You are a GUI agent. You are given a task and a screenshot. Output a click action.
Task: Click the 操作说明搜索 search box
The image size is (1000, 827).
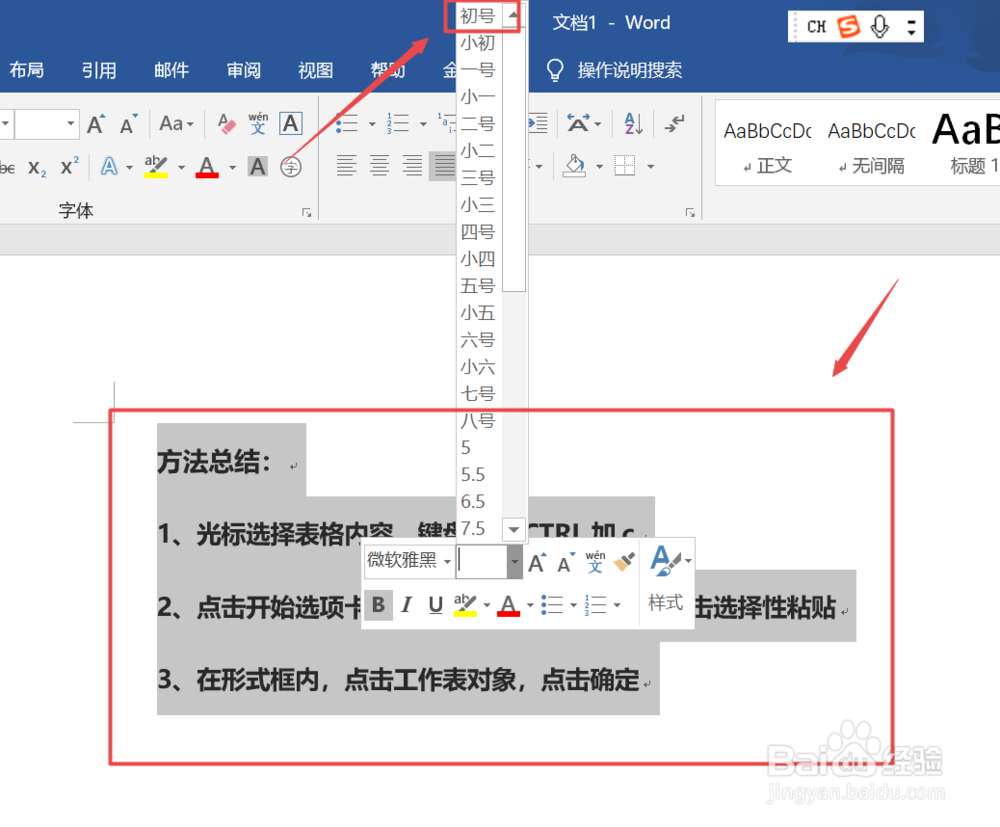tap(615, 70)
